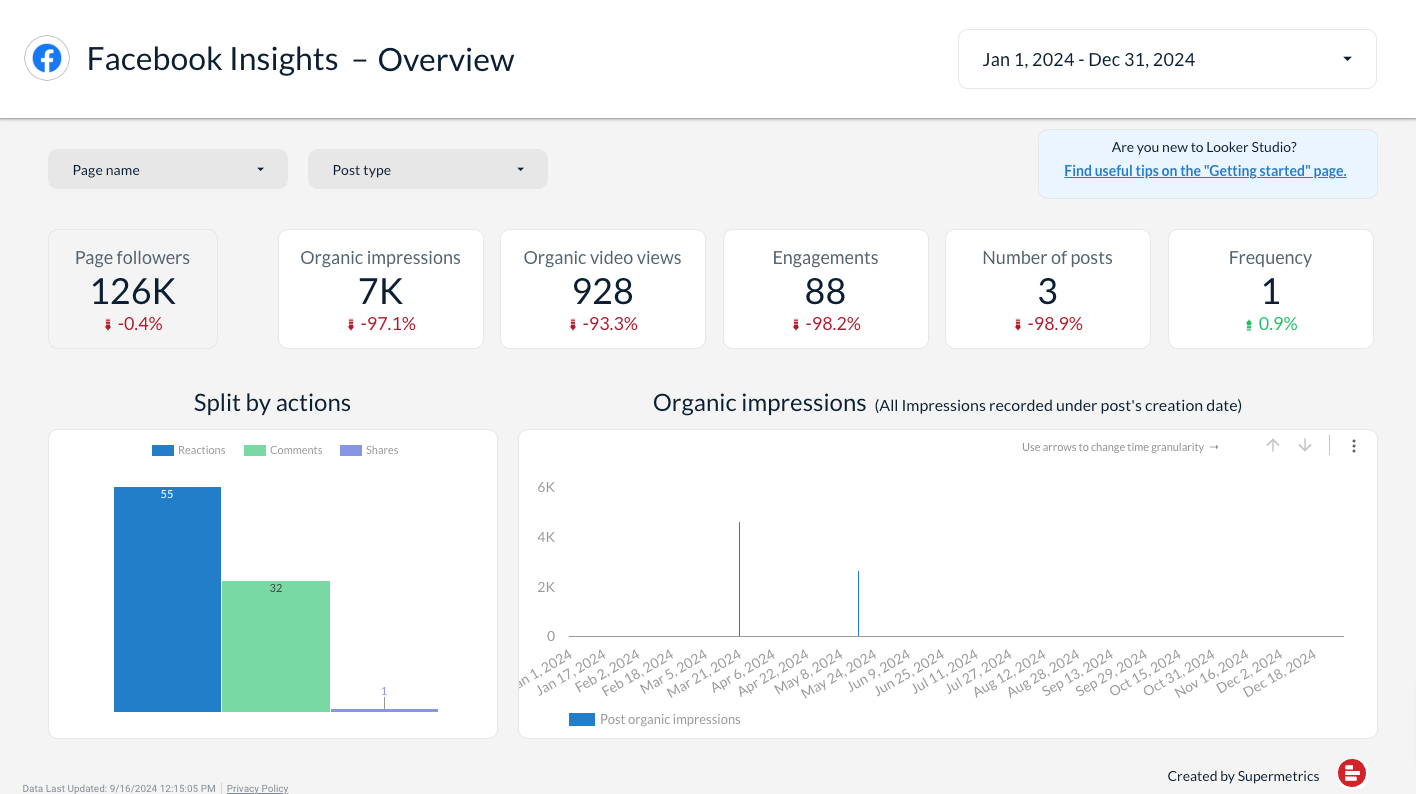Select the Engagements scorecard showing 88
The image size is (1416, 794).
click(x=825, y=290)
